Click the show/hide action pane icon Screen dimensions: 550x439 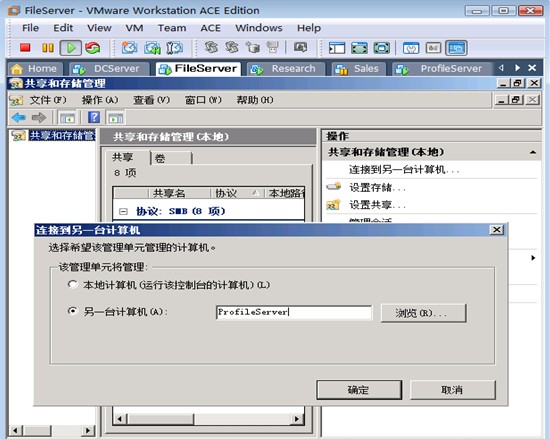coord(116,118)
